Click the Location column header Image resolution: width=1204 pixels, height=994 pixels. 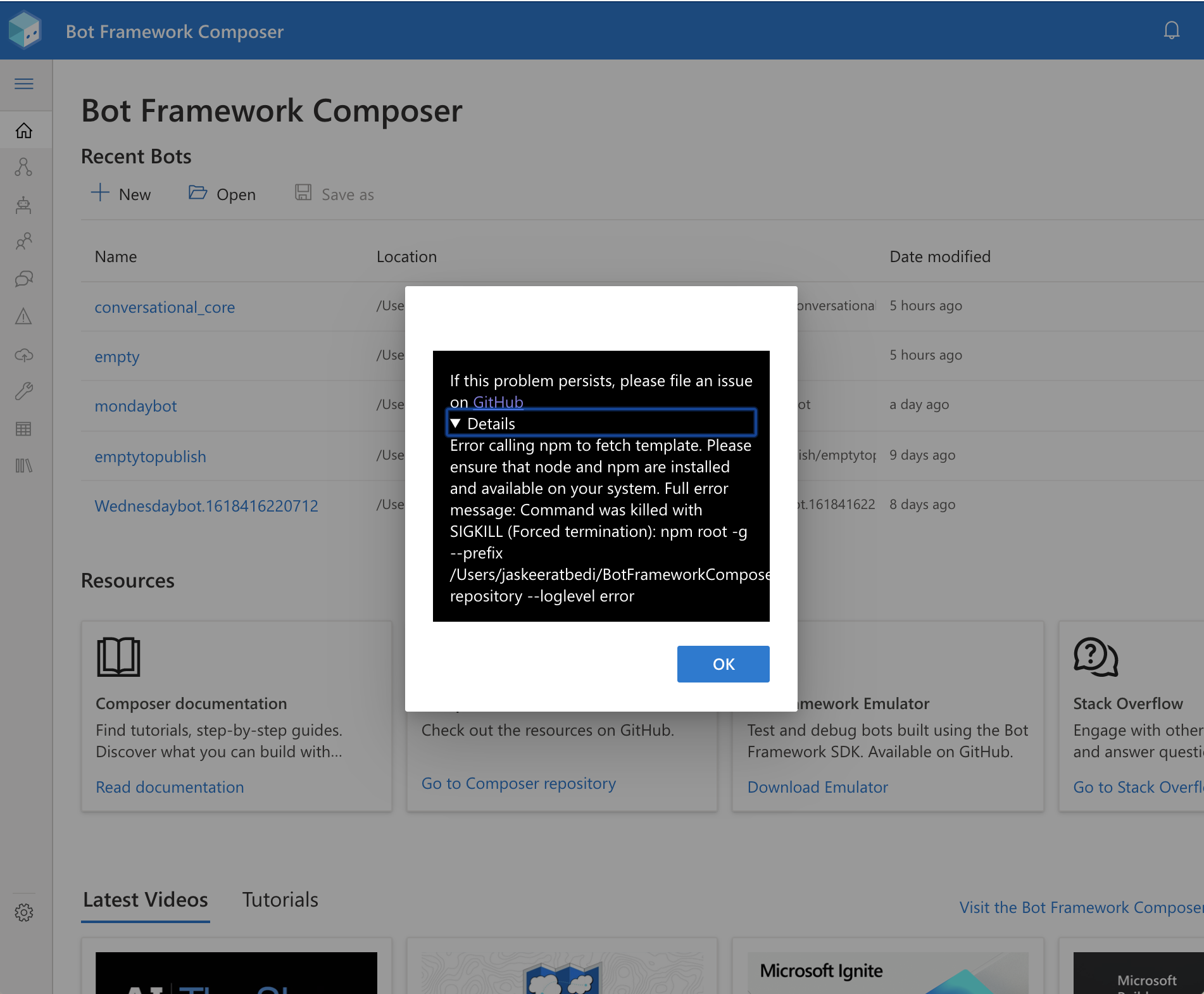[406, 256]
